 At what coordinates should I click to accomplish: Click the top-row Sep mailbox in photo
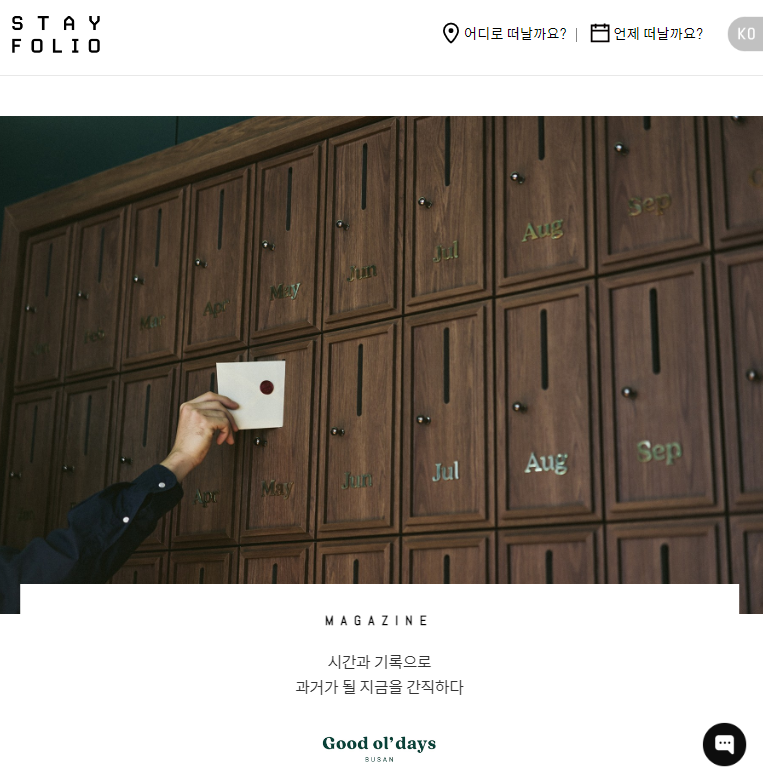[651, 190]
